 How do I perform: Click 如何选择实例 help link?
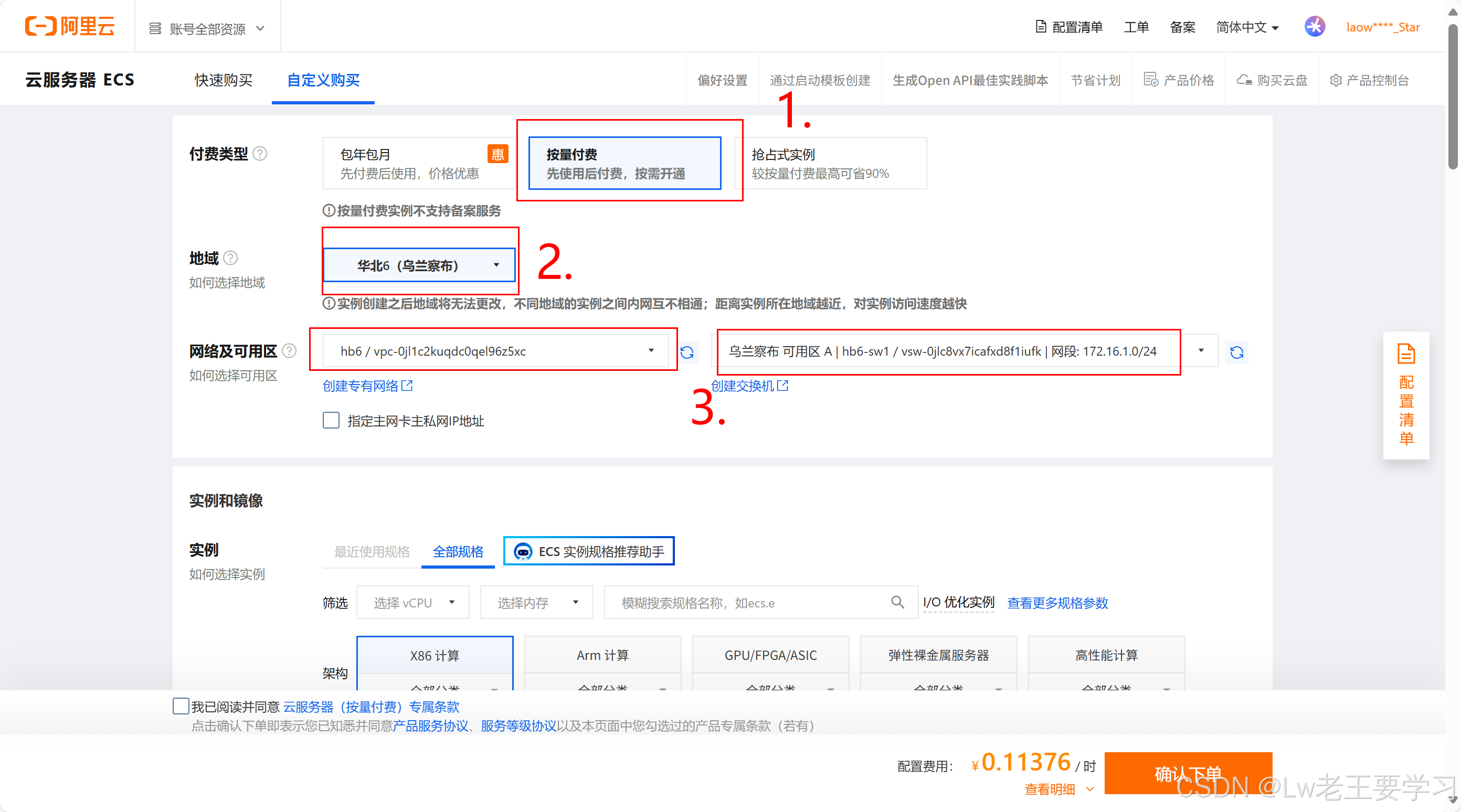[x=227, y=574]
